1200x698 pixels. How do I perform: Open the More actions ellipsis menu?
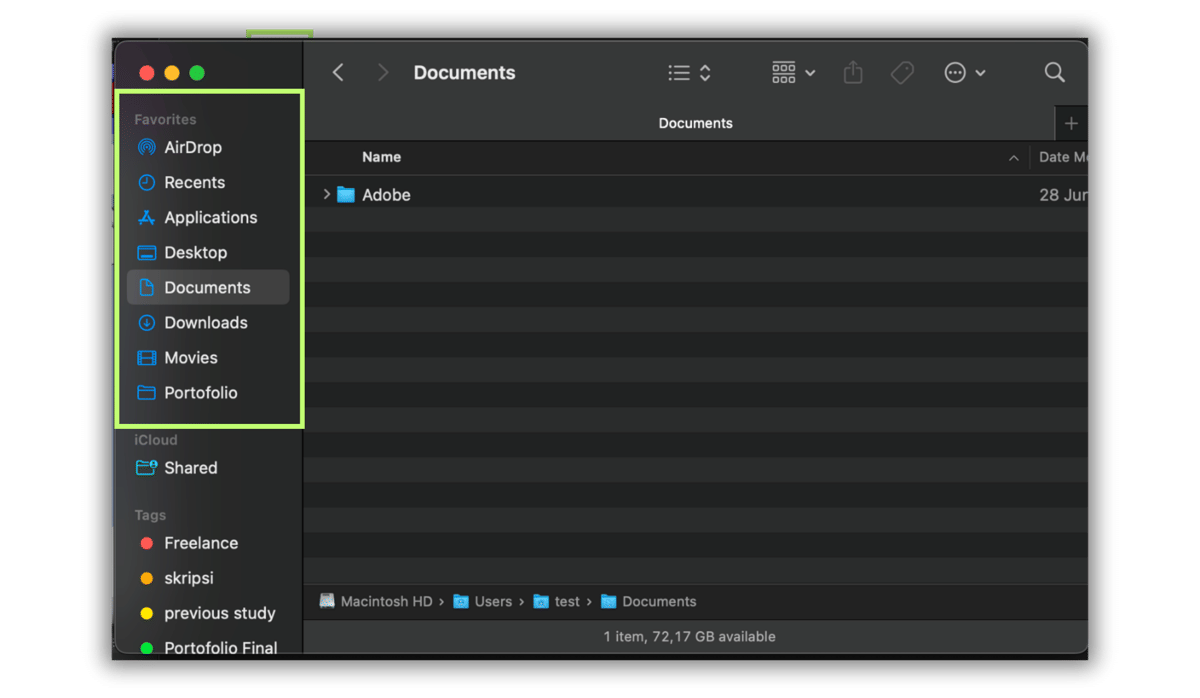tap(964, 72)
